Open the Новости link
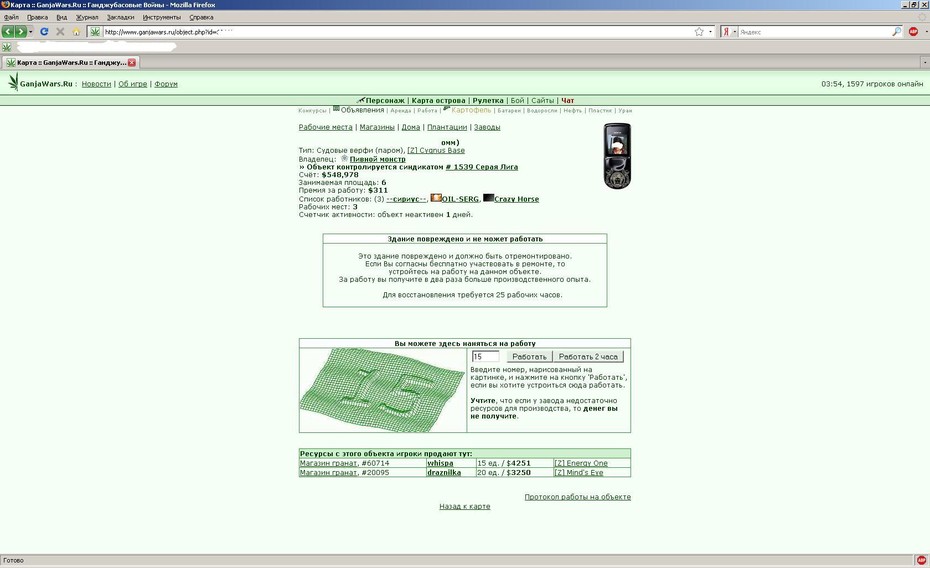Image resolution: width=930 pixels, height=568 pixels. click(x=96, y=84)
